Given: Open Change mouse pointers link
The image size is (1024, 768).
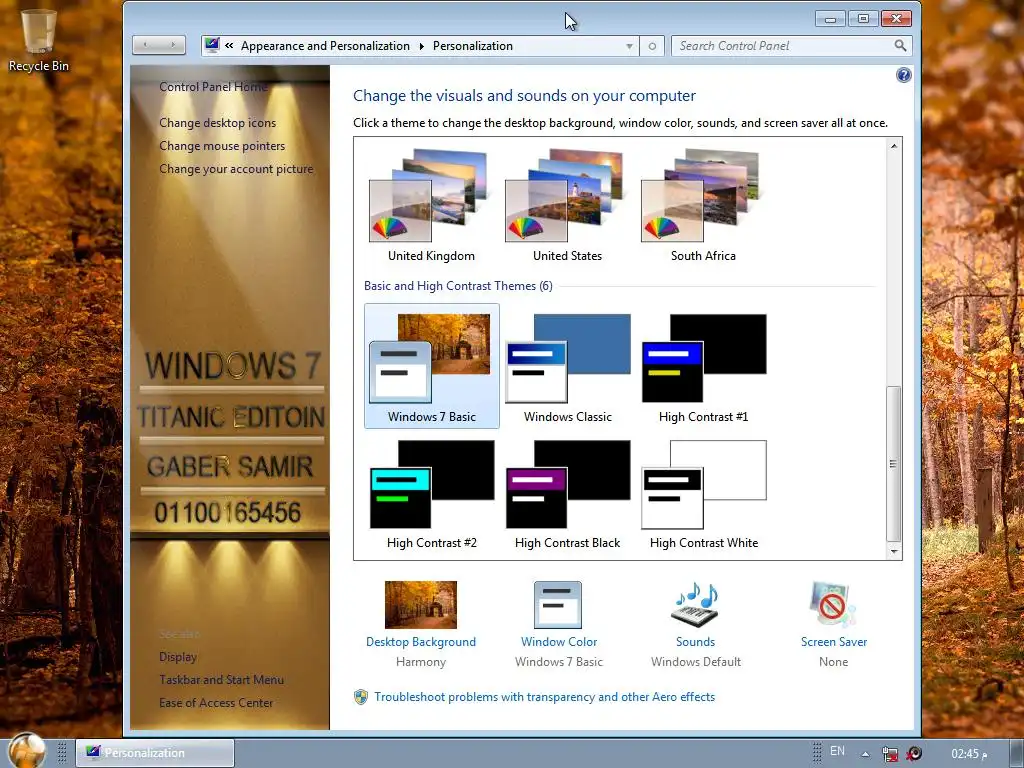Looking at the screenshot, I should click(222, 146).
